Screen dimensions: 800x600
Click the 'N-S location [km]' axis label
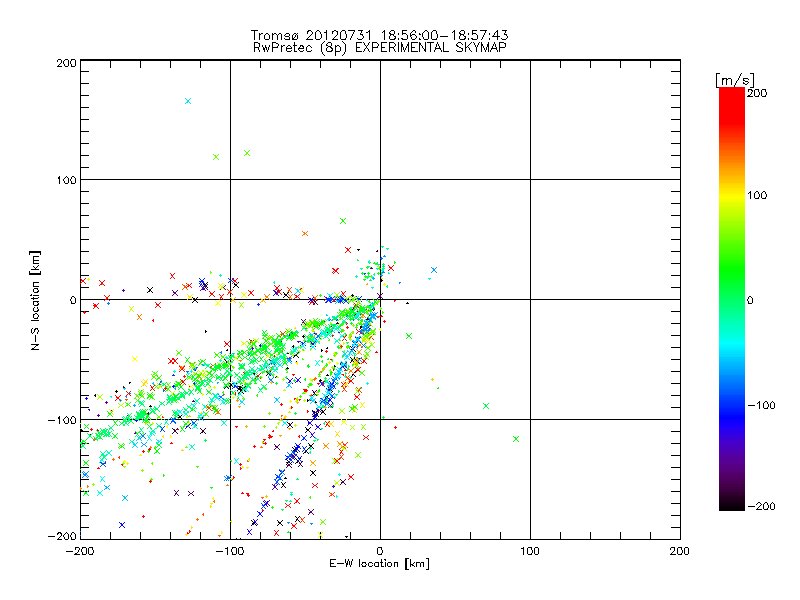(35, 300)
